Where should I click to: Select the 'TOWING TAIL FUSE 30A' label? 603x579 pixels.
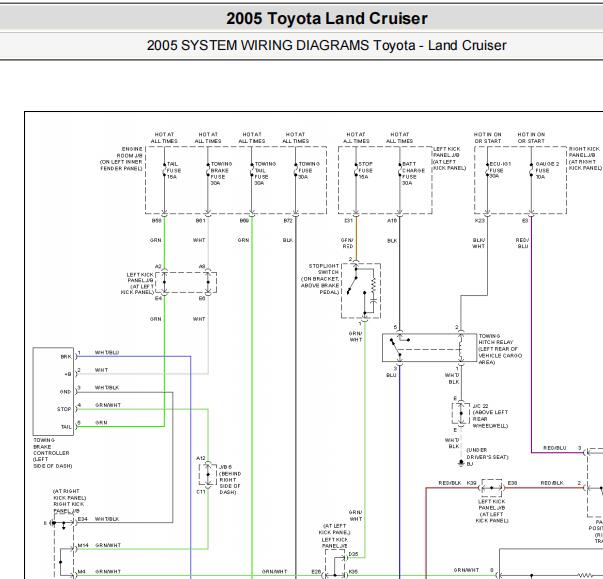point(265,173)
